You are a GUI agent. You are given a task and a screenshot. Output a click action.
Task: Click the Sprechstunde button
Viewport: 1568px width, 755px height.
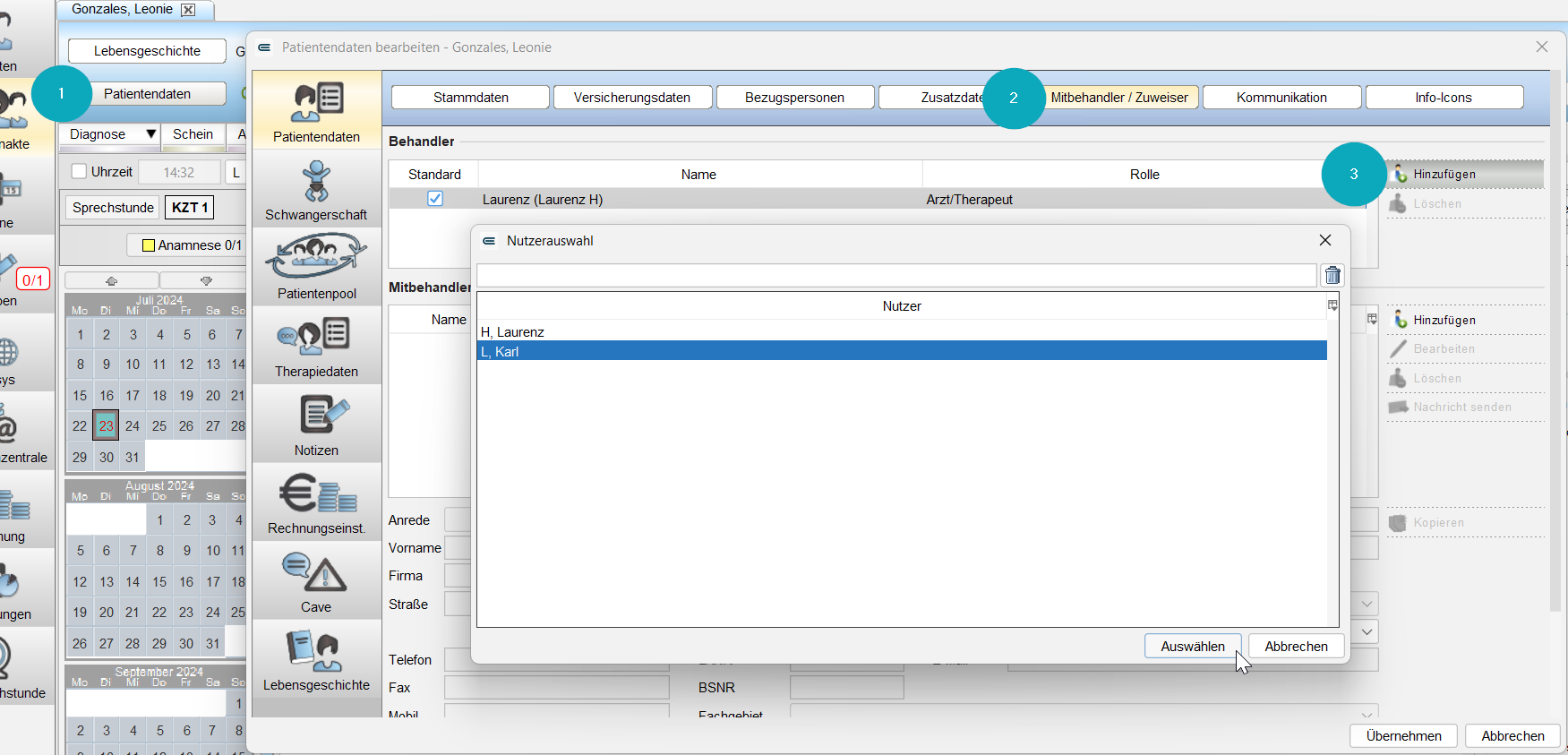coord(113,208)
